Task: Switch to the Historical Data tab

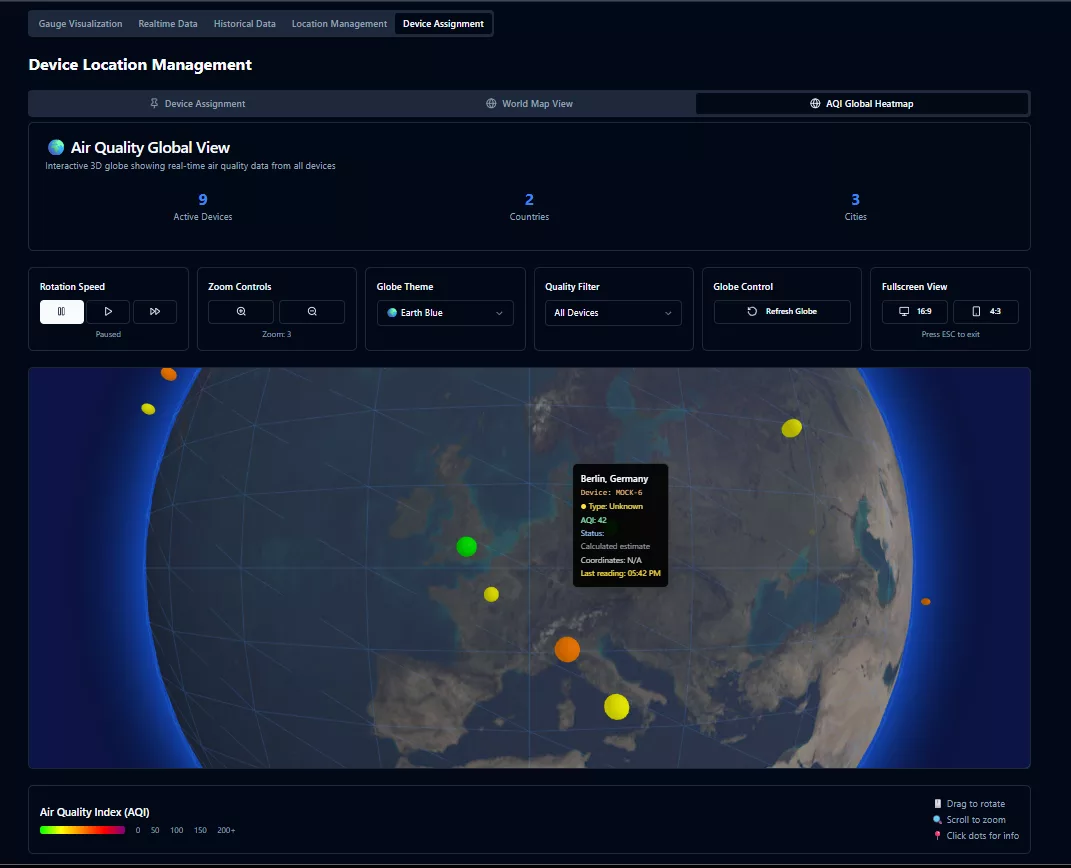Action: [244, 23]
